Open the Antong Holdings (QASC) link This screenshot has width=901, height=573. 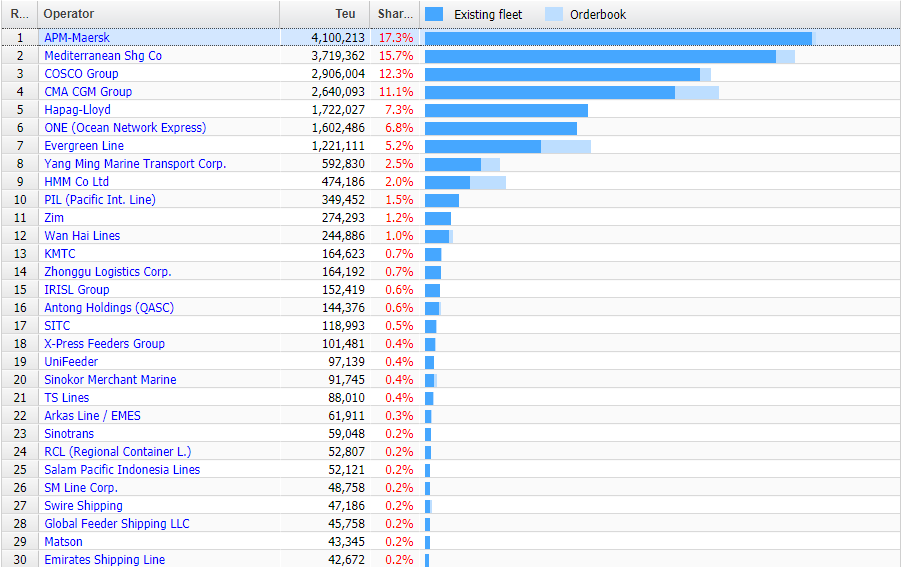(x=109, y=307)
